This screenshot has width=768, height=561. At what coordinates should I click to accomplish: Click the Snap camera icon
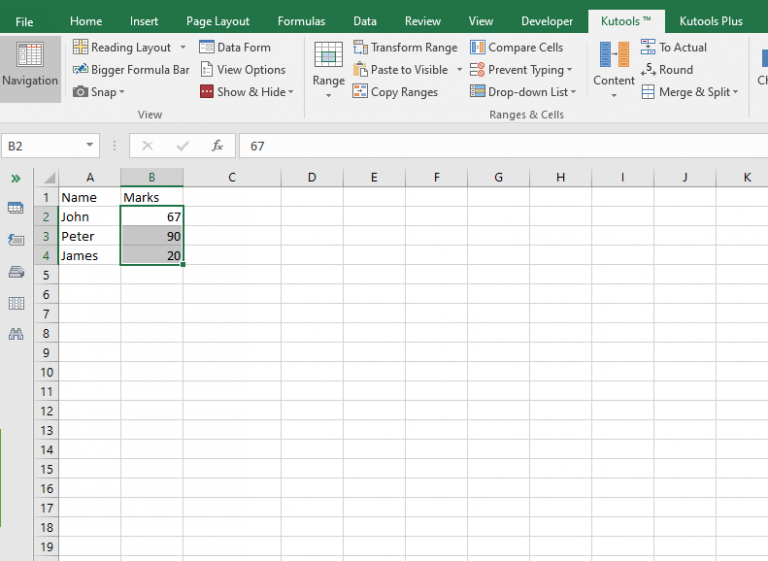80,92
